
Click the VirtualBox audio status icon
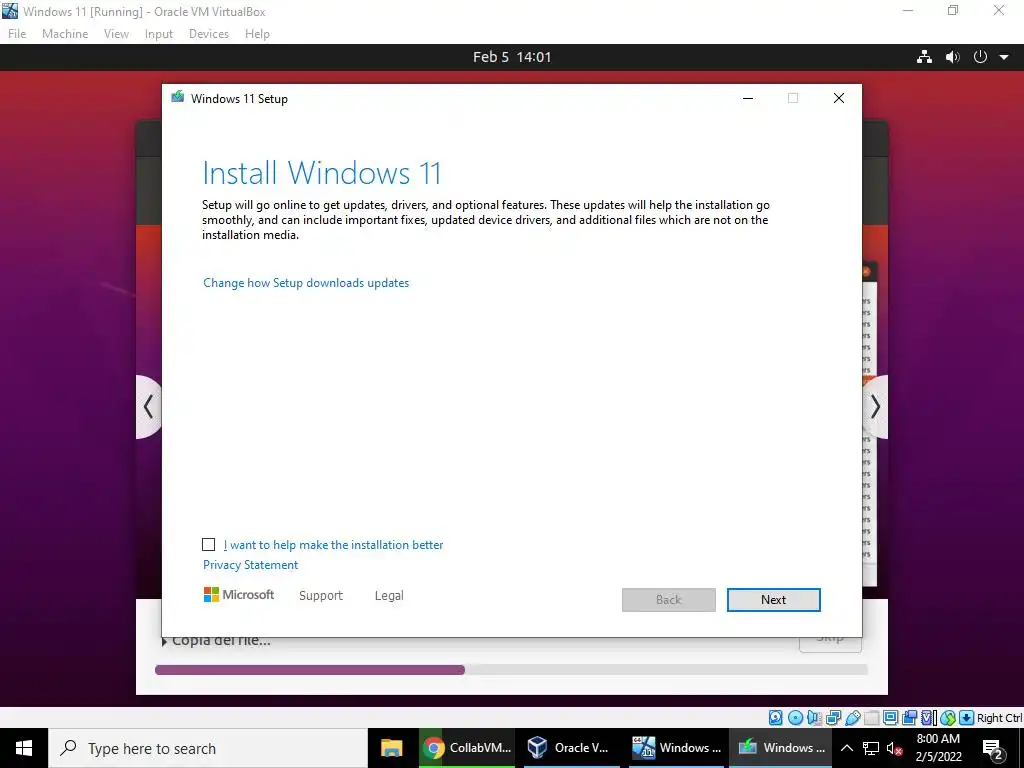814,718
